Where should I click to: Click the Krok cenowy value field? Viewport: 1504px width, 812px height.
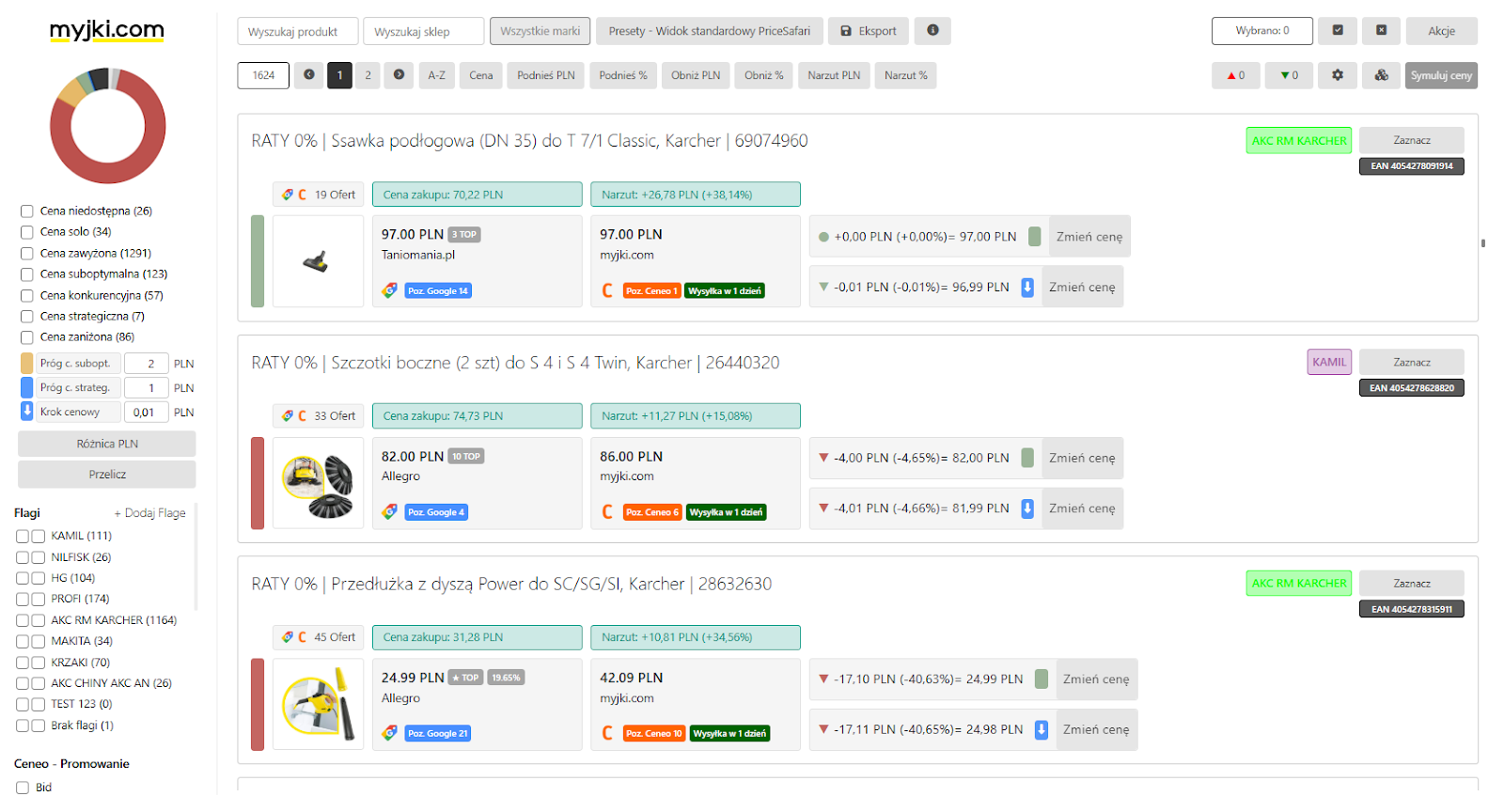coord(146,412)
